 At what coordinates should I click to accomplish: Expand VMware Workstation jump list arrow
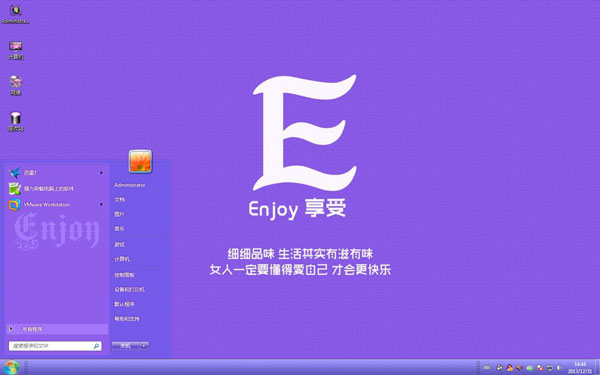[x=101, y=205]
